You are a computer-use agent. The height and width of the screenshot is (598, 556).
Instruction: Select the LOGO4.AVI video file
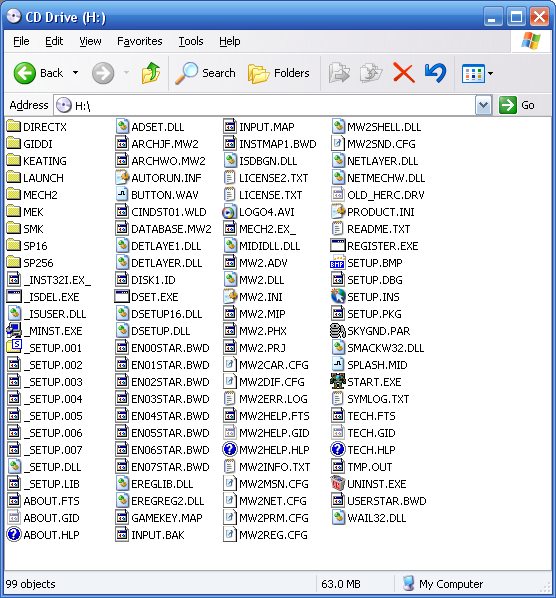click(x=259, y=212)
